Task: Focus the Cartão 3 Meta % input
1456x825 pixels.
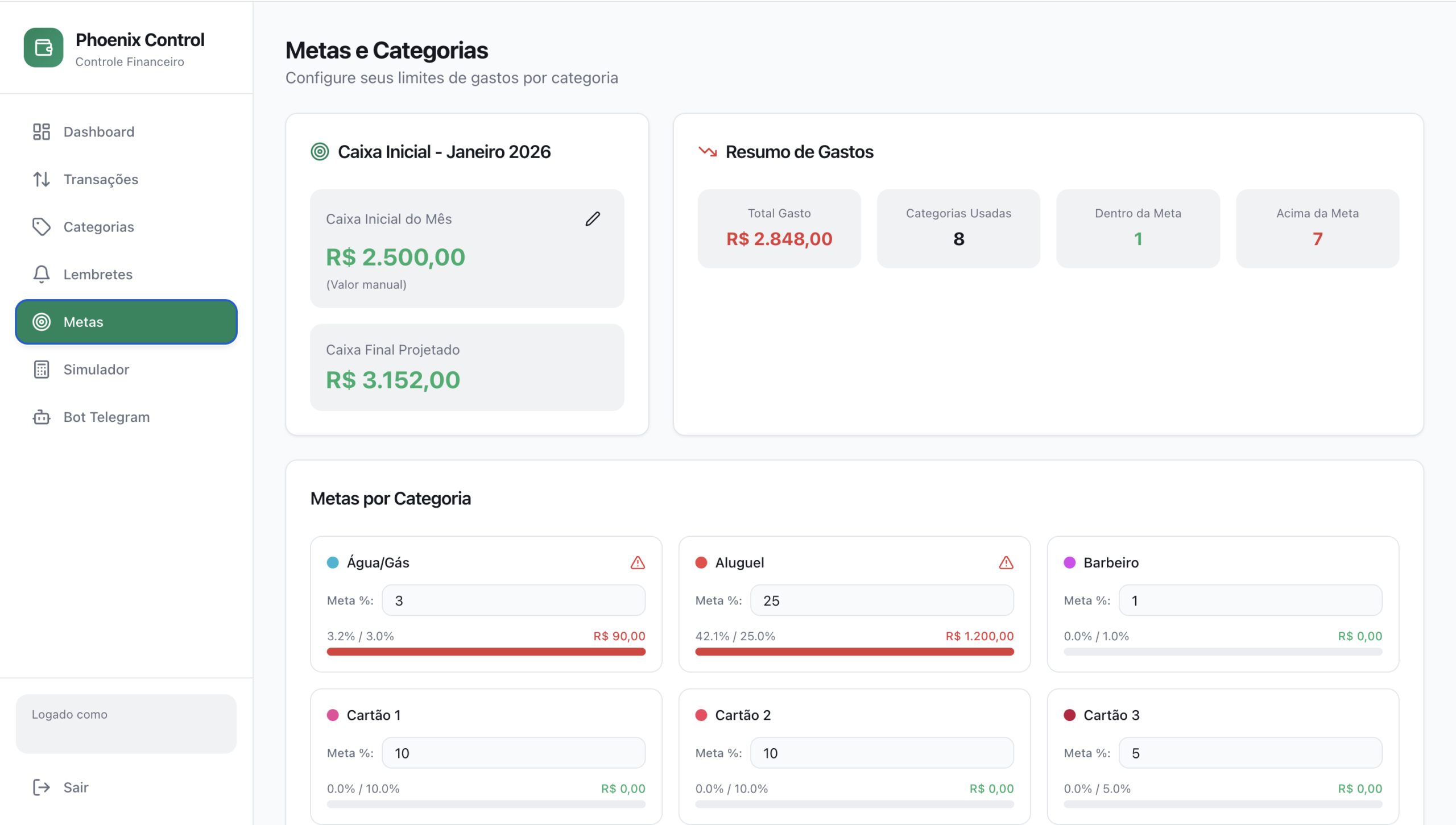Action: pyautogui.click(x=1251, y=753)
